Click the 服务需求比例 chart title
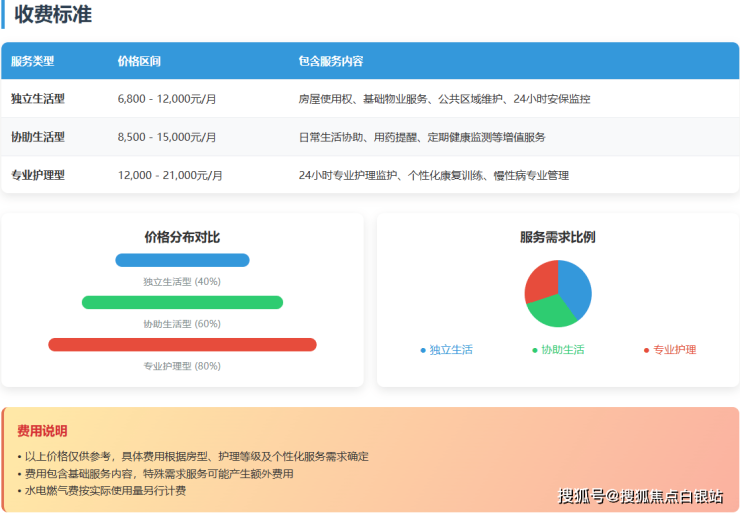Screen dimensions: 740x513 pos(558,237)
